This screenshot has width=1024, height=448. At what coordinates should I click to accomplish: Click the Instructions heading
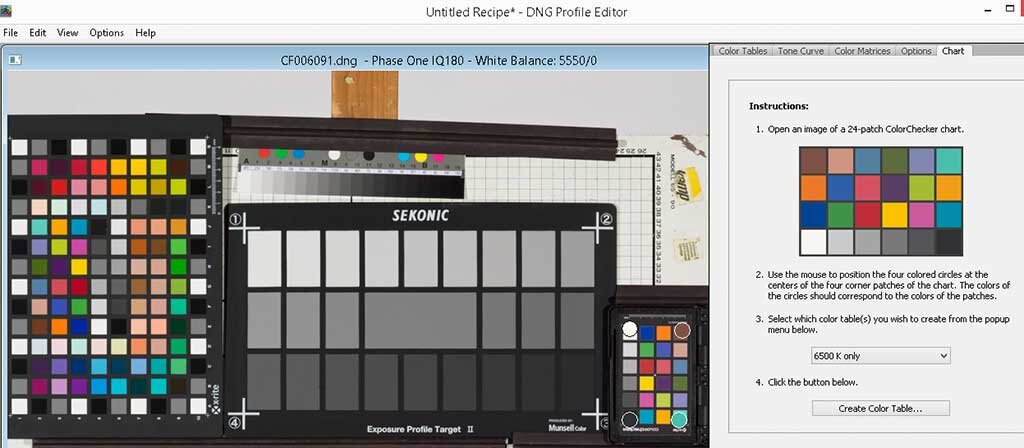tap(778, 106)
